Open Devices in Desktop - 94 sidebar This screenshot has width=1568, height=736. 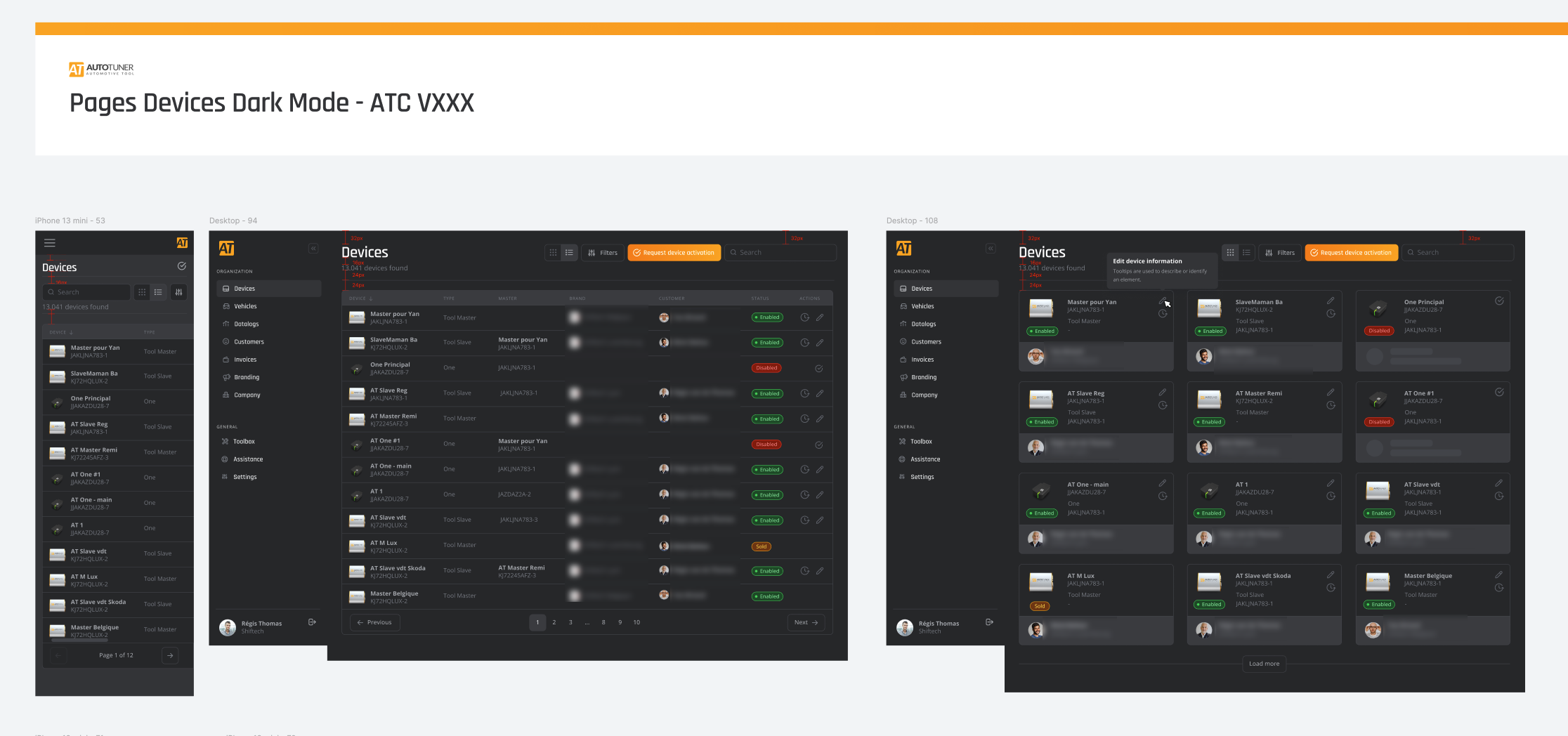[269, 289]
